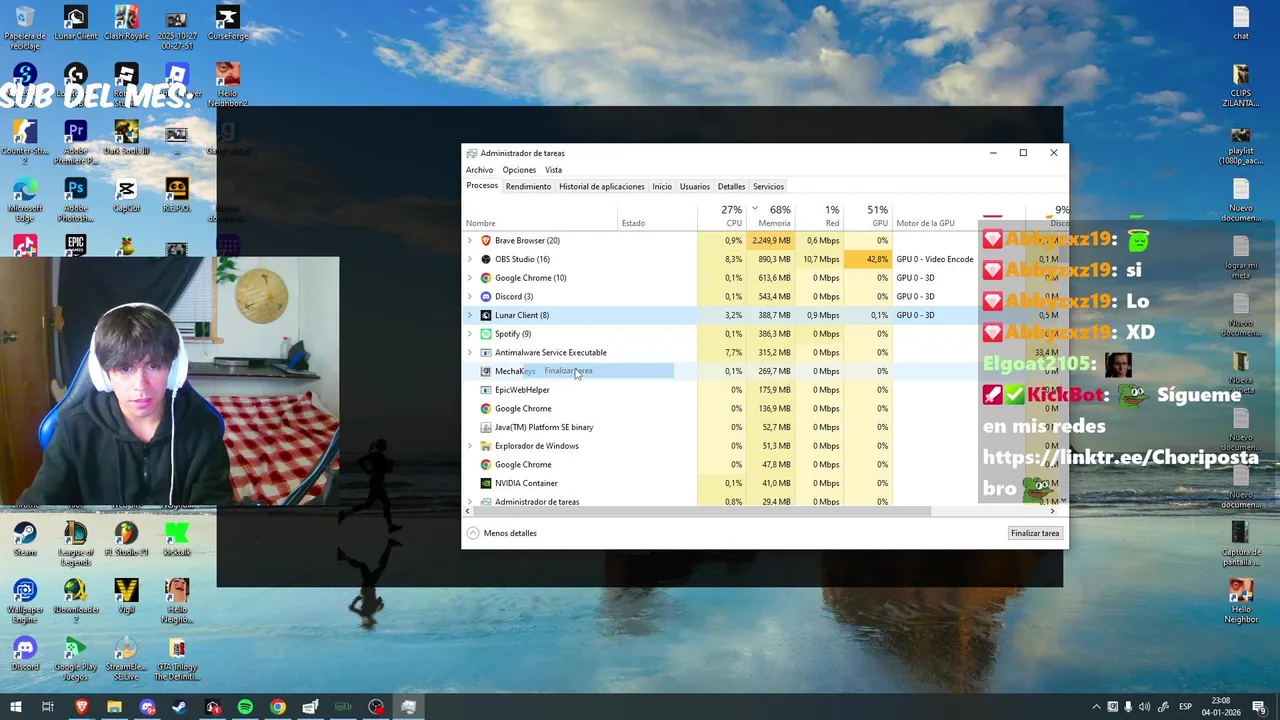Show hidden tray icons chevron
The width and height of the screenshot is (1280, 720).
[1096, 707]
